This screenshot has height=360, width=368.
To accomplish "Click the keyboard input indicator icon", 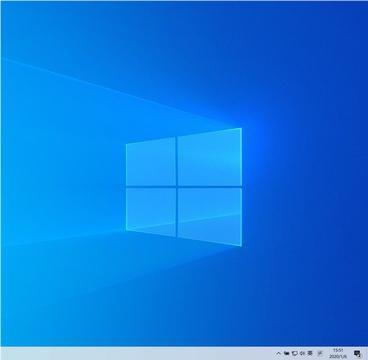I will tap(310, 353).
